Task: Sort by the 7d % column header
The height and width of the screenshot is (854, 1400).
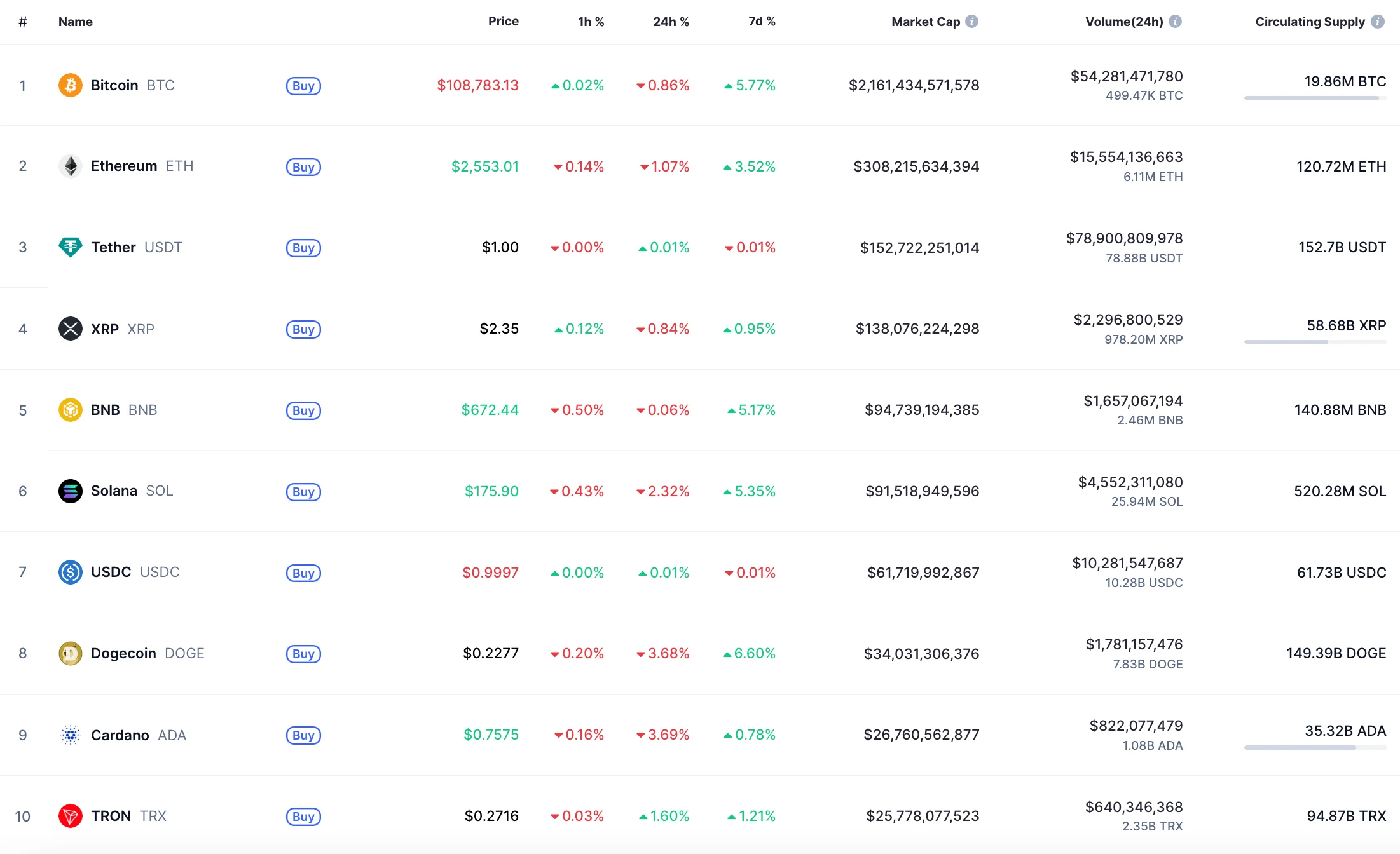Action: point(762,21)
